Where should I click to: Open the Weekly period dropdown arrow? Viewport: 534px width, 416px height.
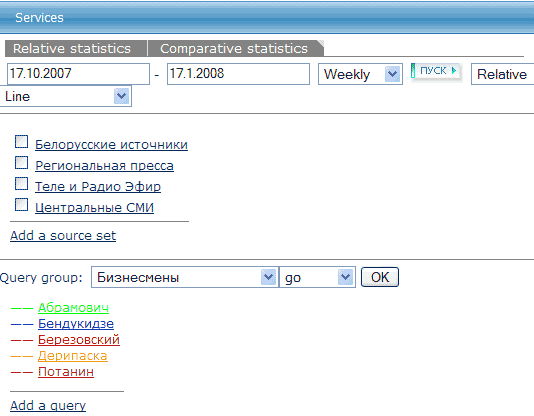point(392,74)
